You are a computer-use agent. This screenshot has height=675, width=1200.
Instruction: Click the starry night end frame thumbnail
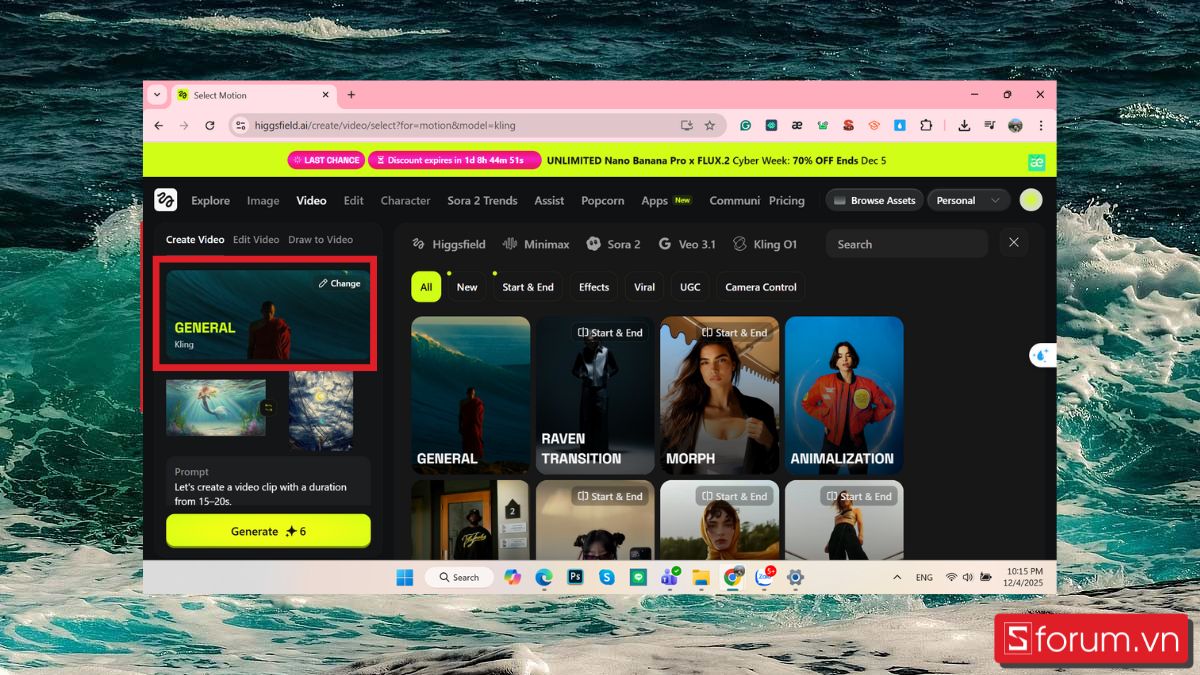(x=321, y=410)
